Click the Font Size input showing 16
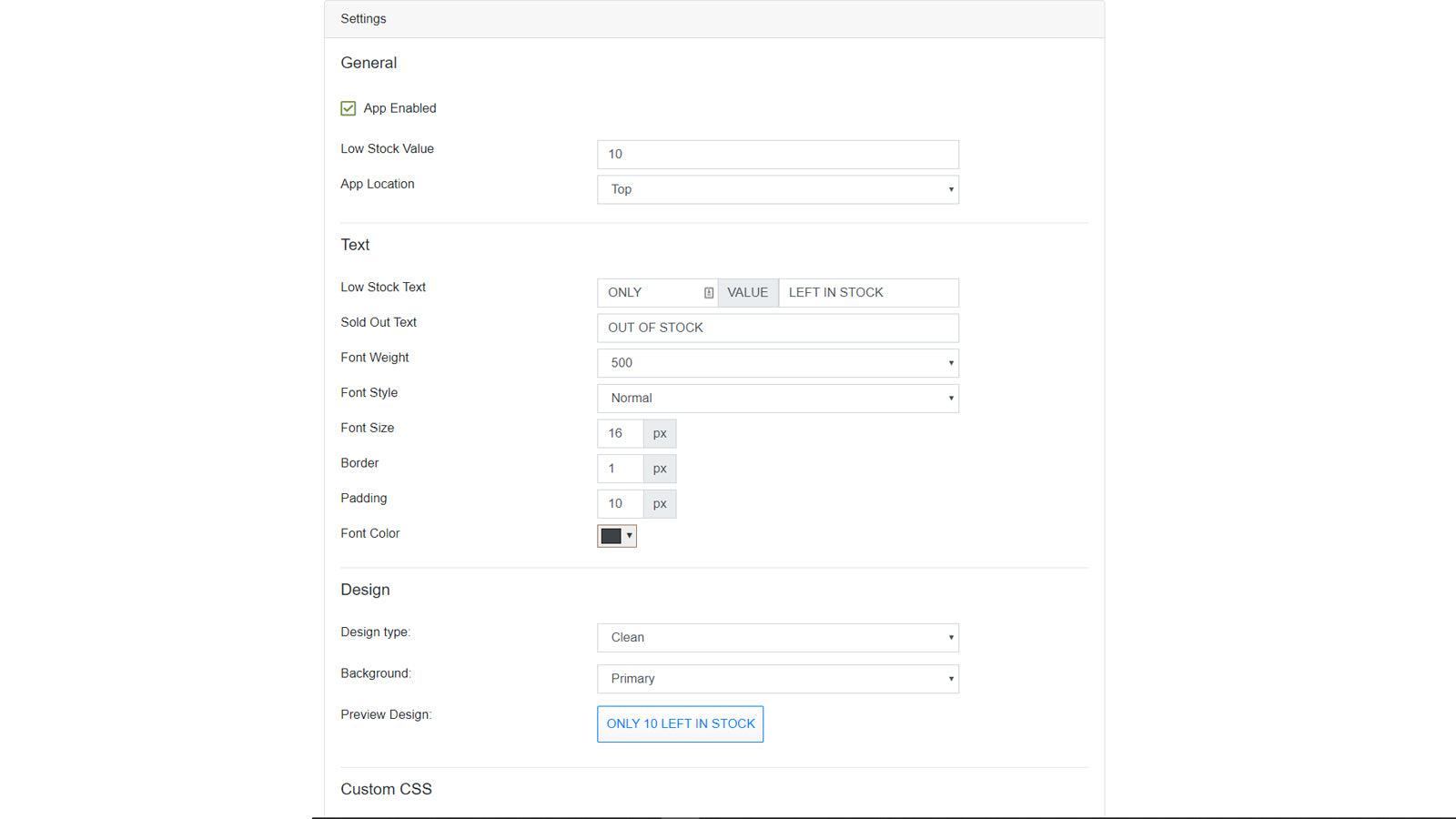 click(621, 433)
